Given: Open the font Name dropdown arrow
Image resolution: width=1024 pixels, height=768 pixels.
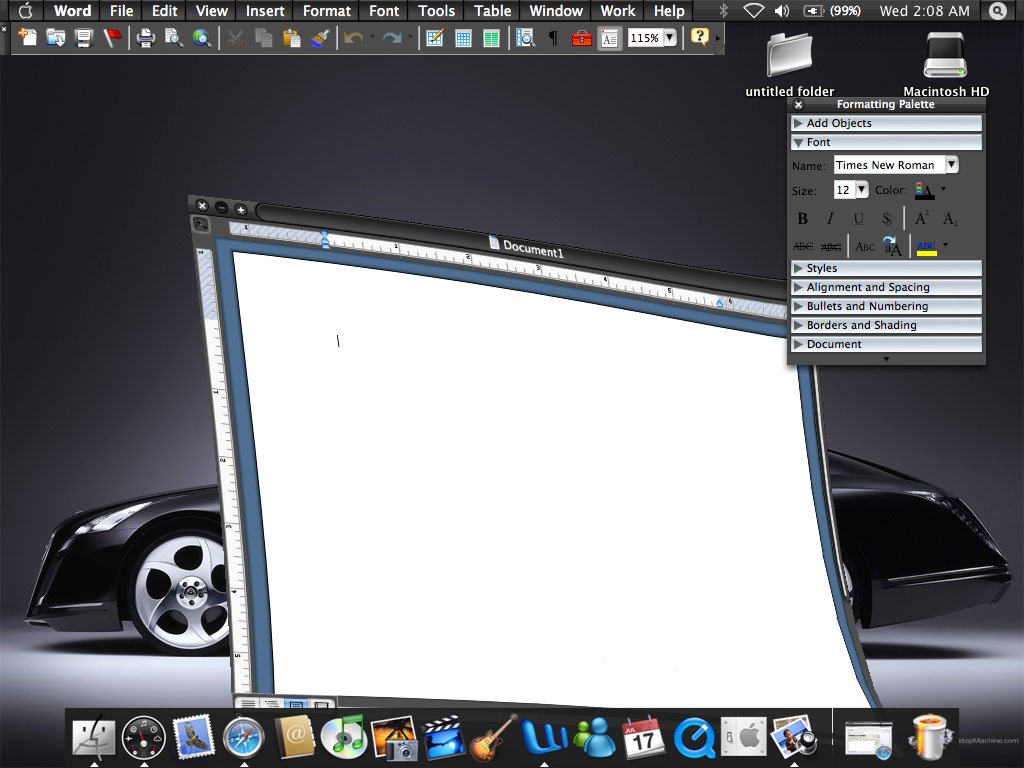Looking at the screenshot, I should click(952, 165).
